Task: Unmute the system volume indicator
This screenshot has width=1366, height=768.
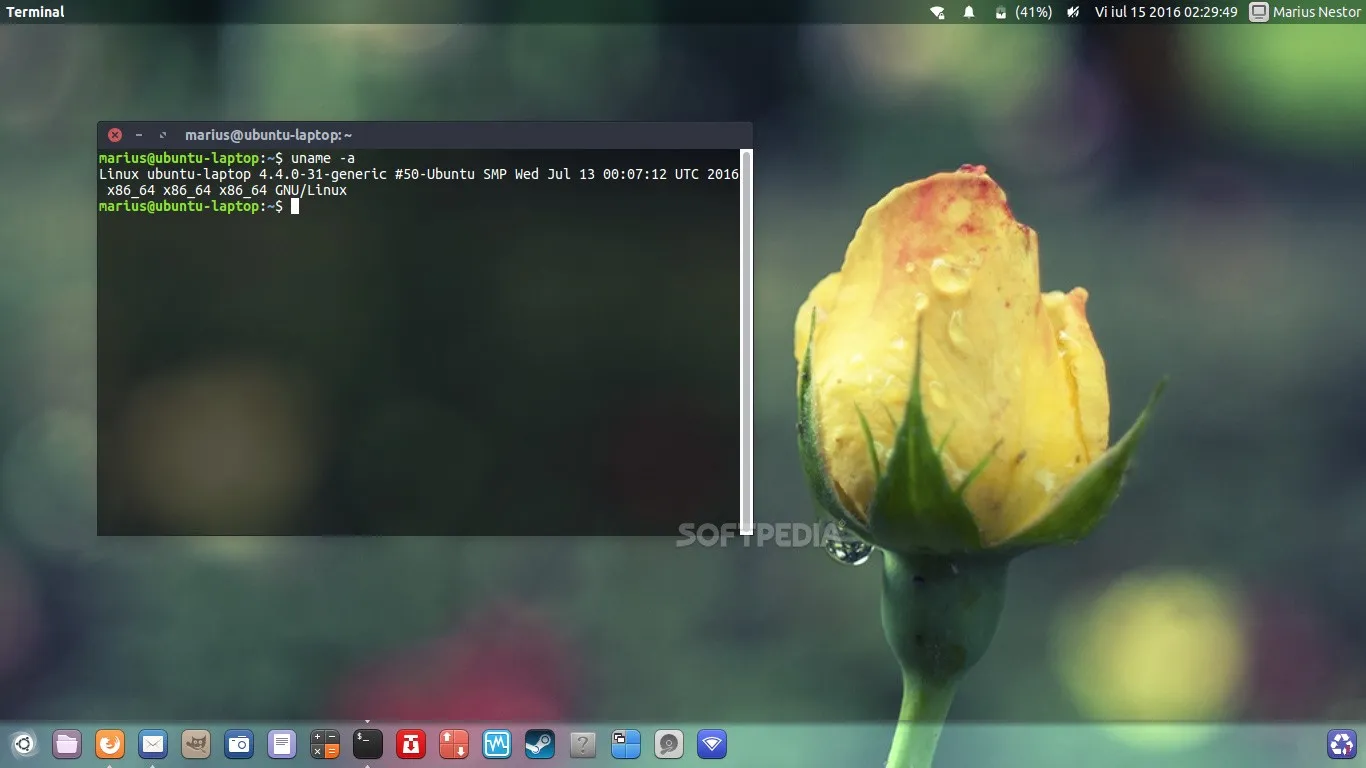Action: point(1072,12)
